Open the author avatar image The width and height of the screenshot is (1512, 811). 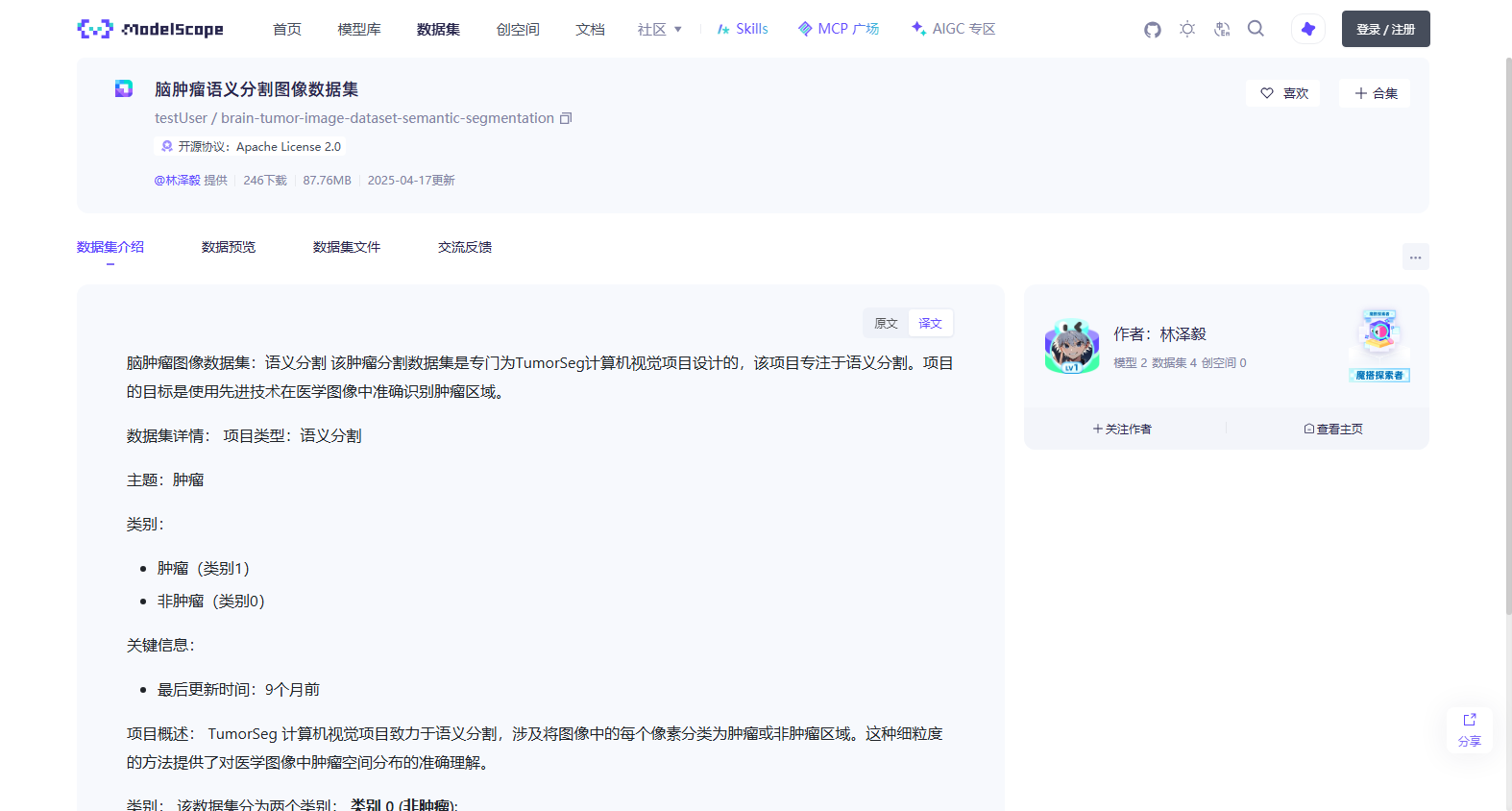[x=1072, y=346]
